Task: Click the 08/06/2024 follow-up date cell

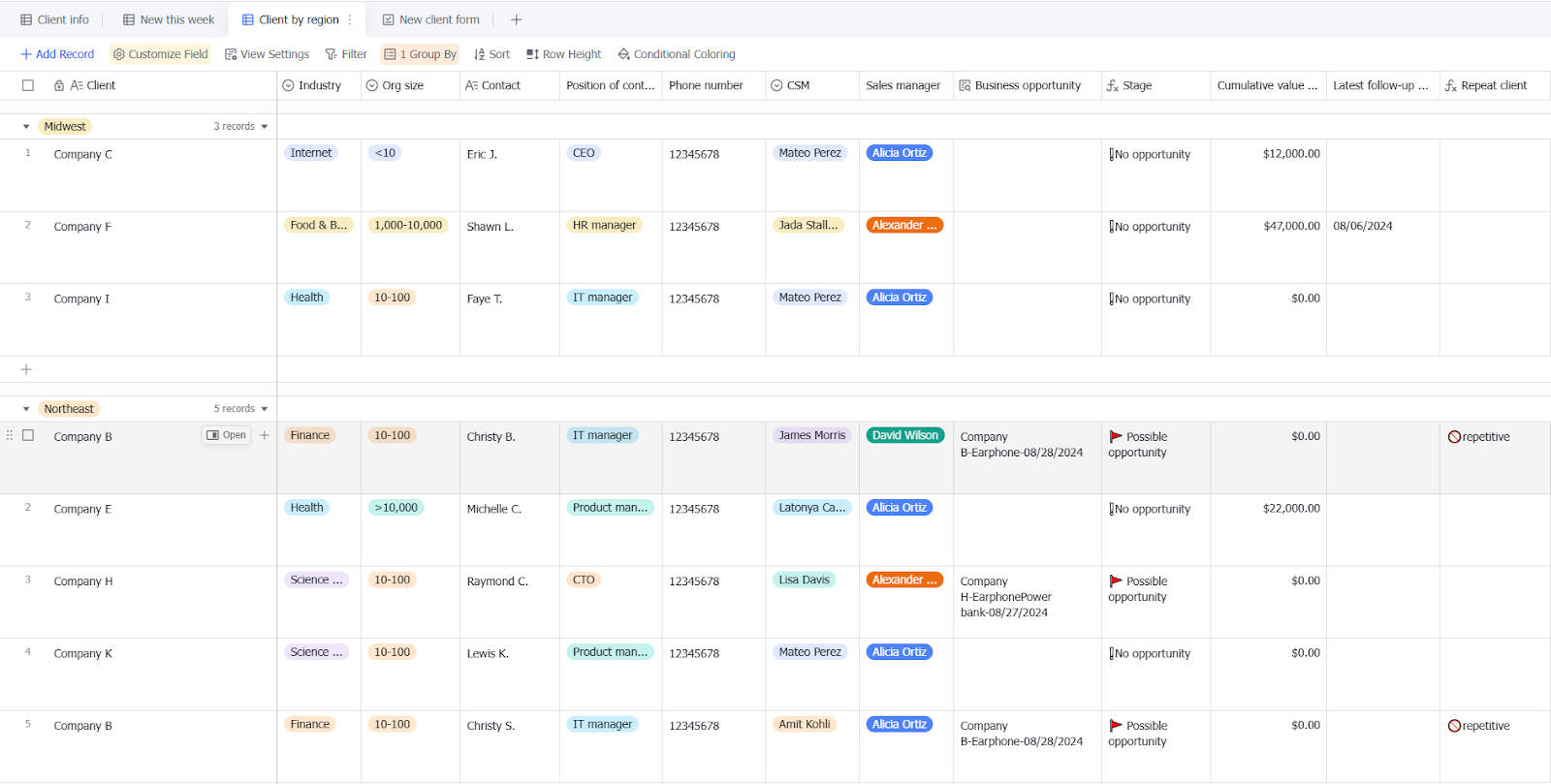Action: (1382, 247)
